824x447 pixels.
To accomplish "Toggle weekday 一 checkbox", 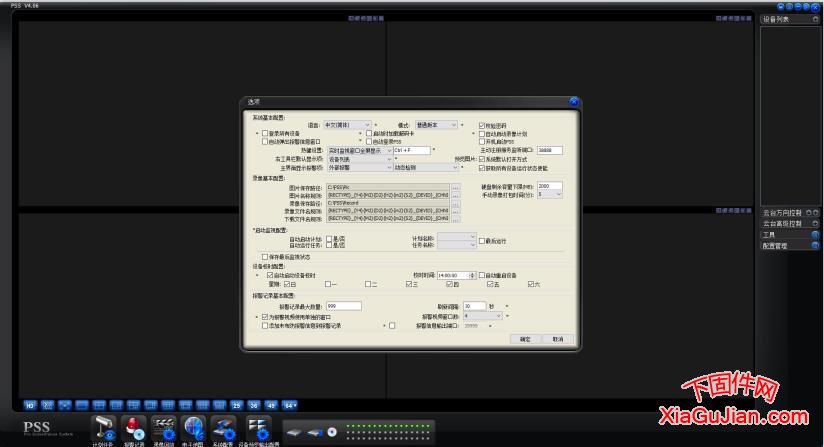I will click(327, 284).
